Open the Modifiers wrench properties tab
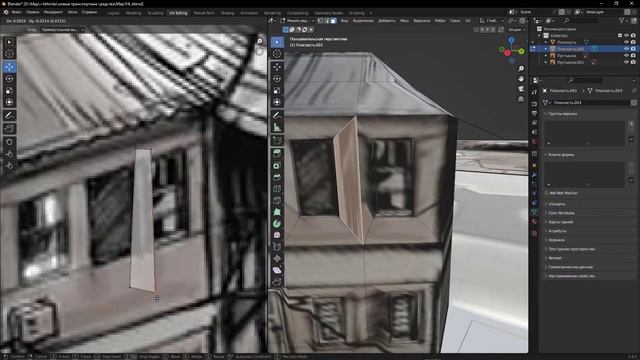This screenshot has width=640, height=360. [x=534, y=175]
